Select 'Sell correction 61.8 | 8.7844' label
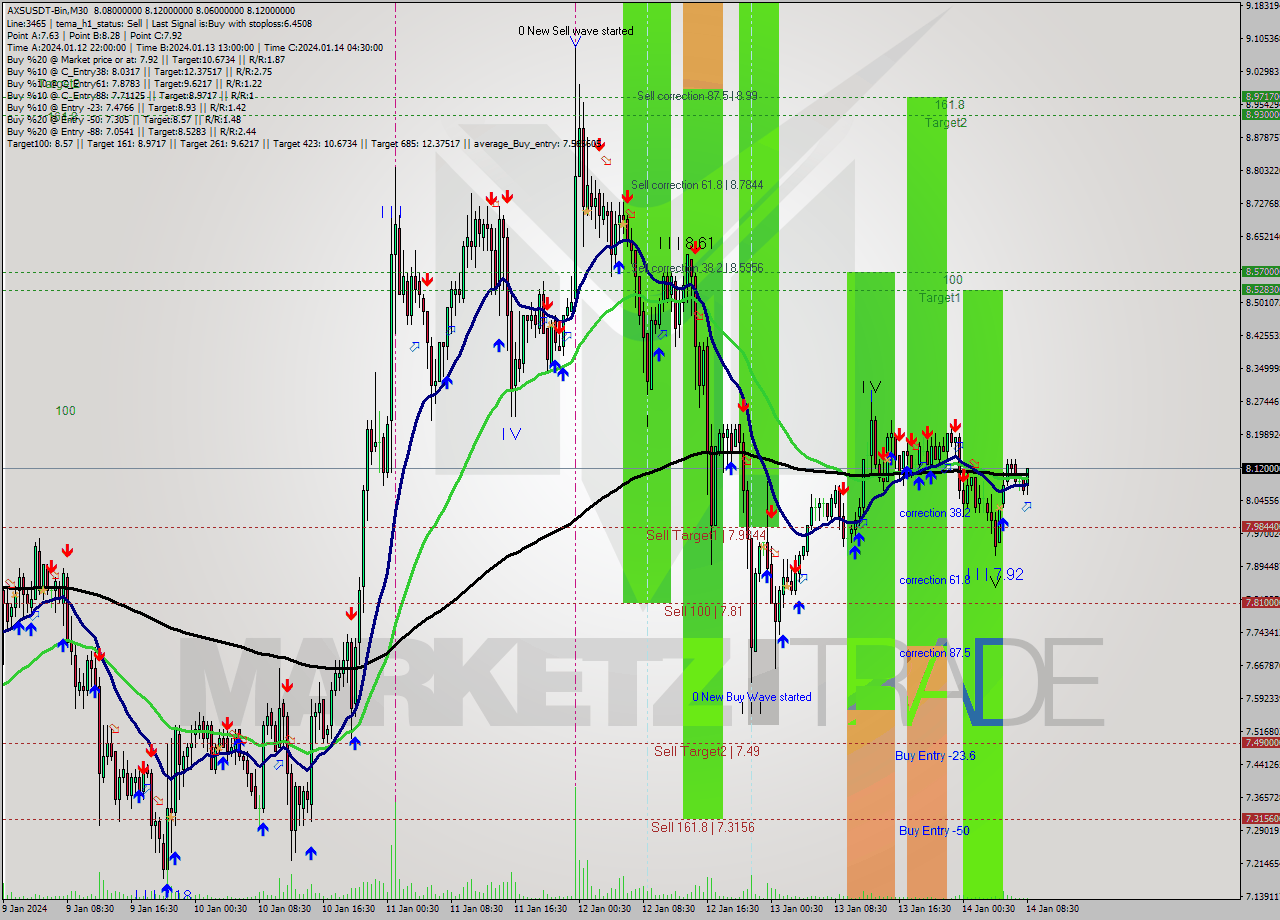 (x=697, y=185)
